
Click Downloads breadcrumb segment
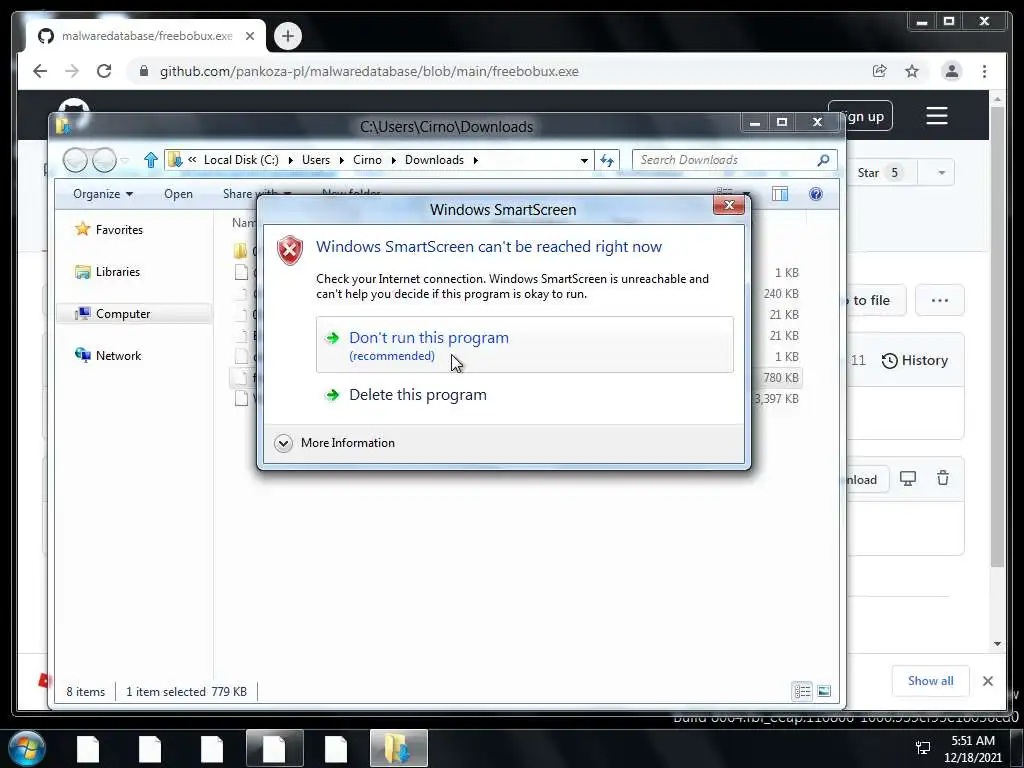[x=434, y=160]
